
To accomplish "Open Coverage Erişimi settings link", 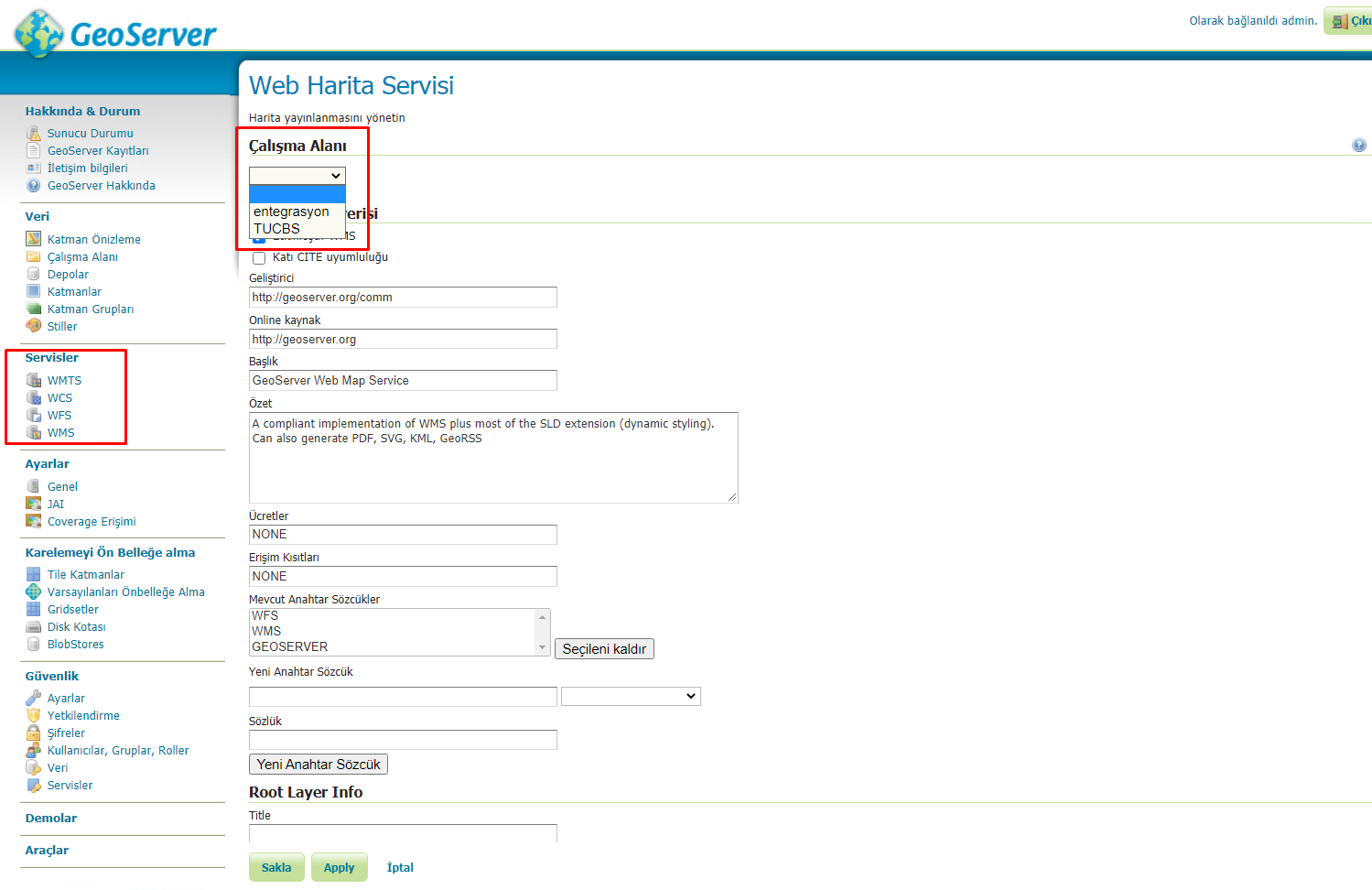I will pyautogui.click(x=92, y=522).
